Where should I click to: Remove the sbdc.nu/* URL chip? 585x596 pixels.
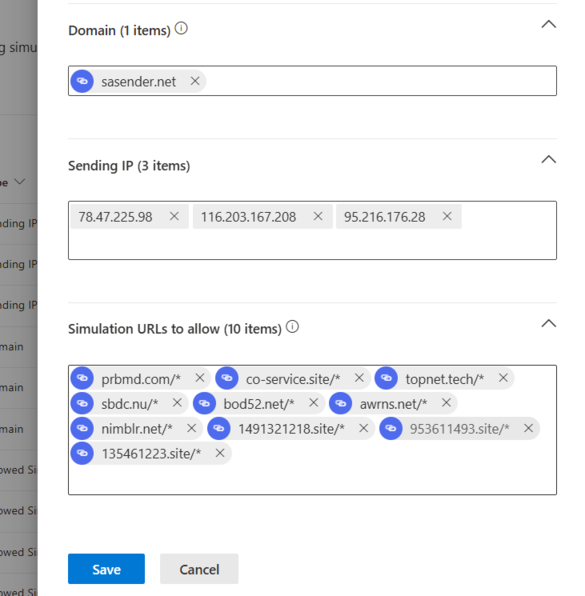(x=177, y=403)
